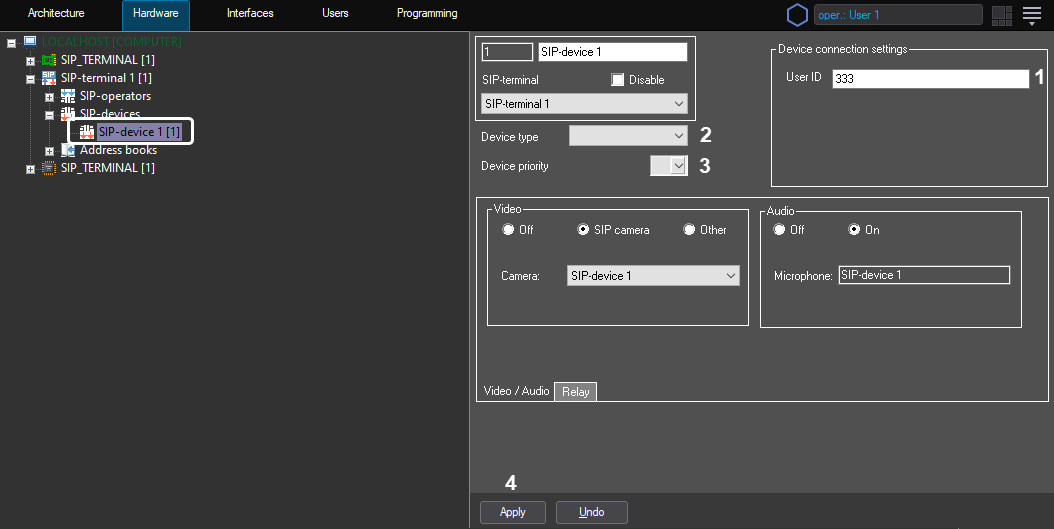
Task: Click the SIP-operators node icon
Action: pyautogui.click(x=68, y=96)
